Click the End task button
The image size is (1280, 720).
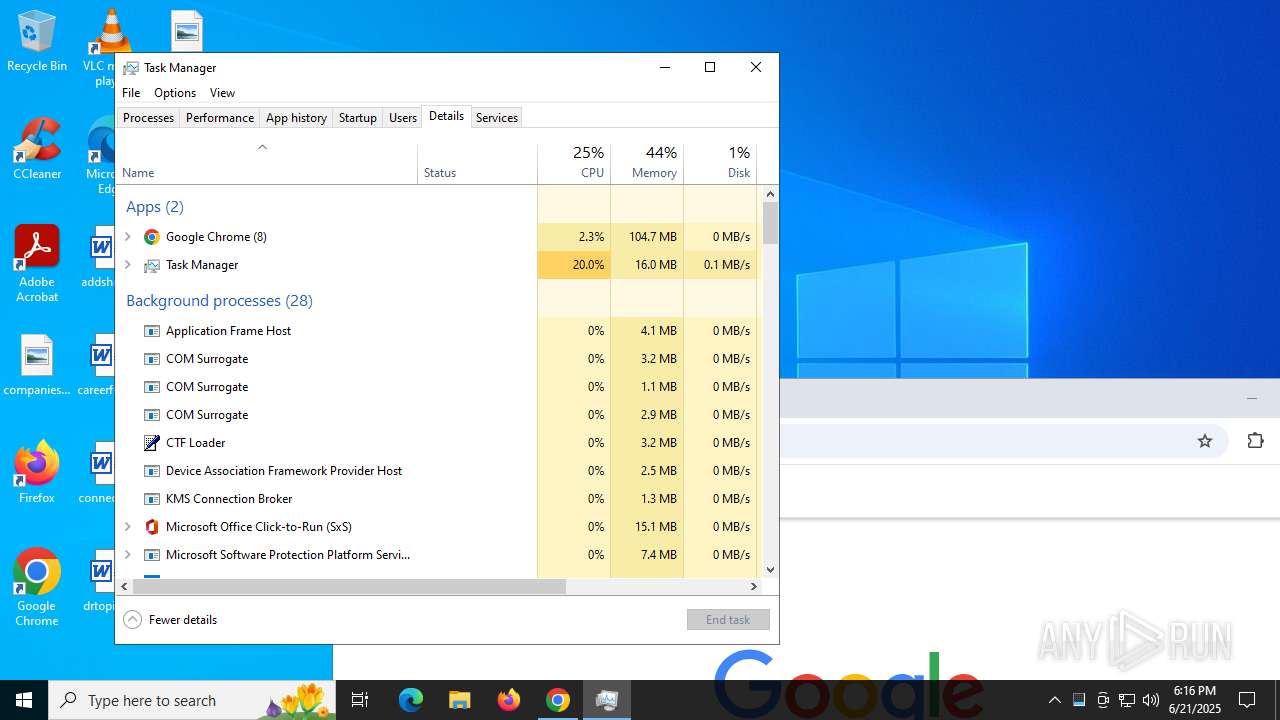[x=728, y=620]
